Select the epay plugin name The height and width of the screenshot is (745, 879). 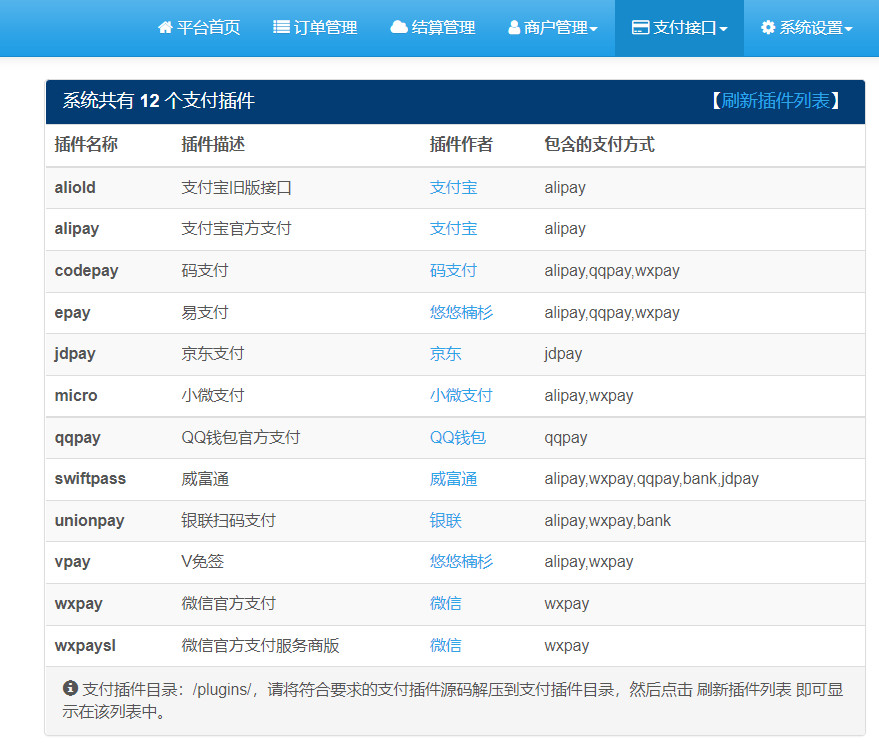[x=72, y=313]
